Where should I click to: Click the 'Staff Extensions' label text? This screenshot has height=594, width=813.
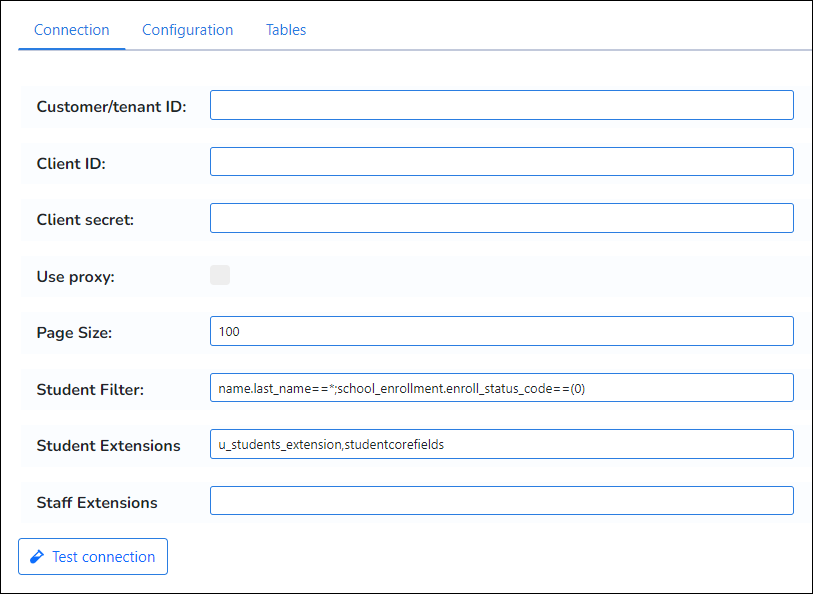tap(97, 502)
